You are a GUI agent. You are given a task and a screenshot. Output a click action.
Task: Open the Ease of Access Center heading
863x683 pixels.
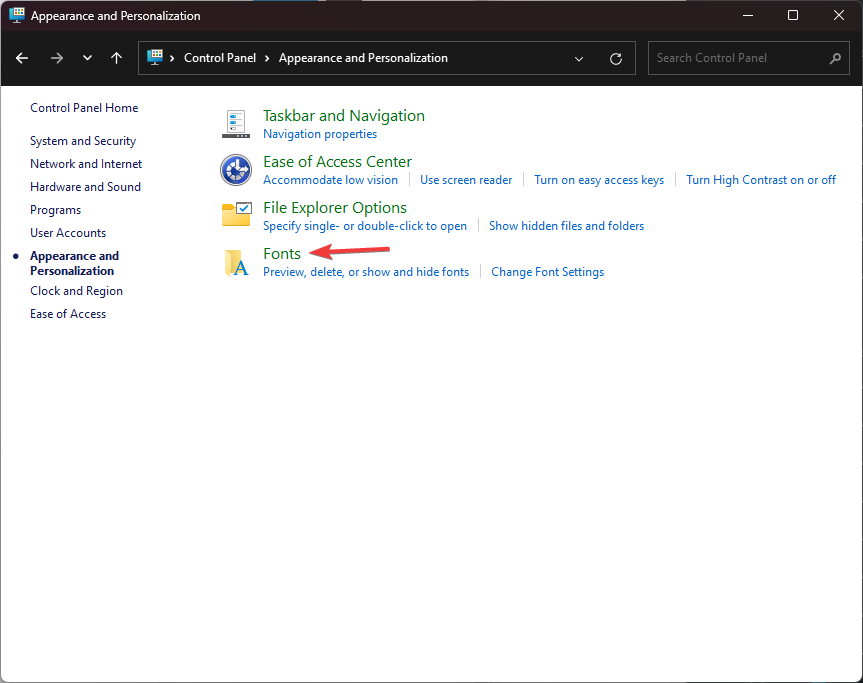tap(337, 162)
